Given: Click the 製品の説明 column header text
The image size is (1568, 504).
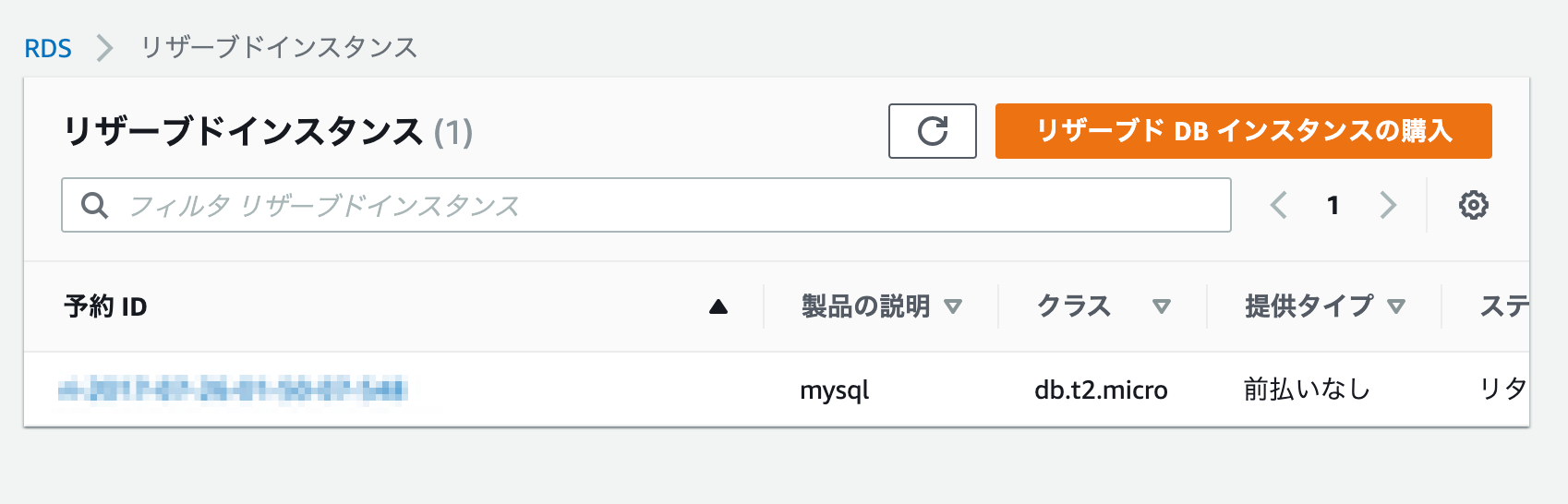Looking at the screenshot, I should pos(865,306).
